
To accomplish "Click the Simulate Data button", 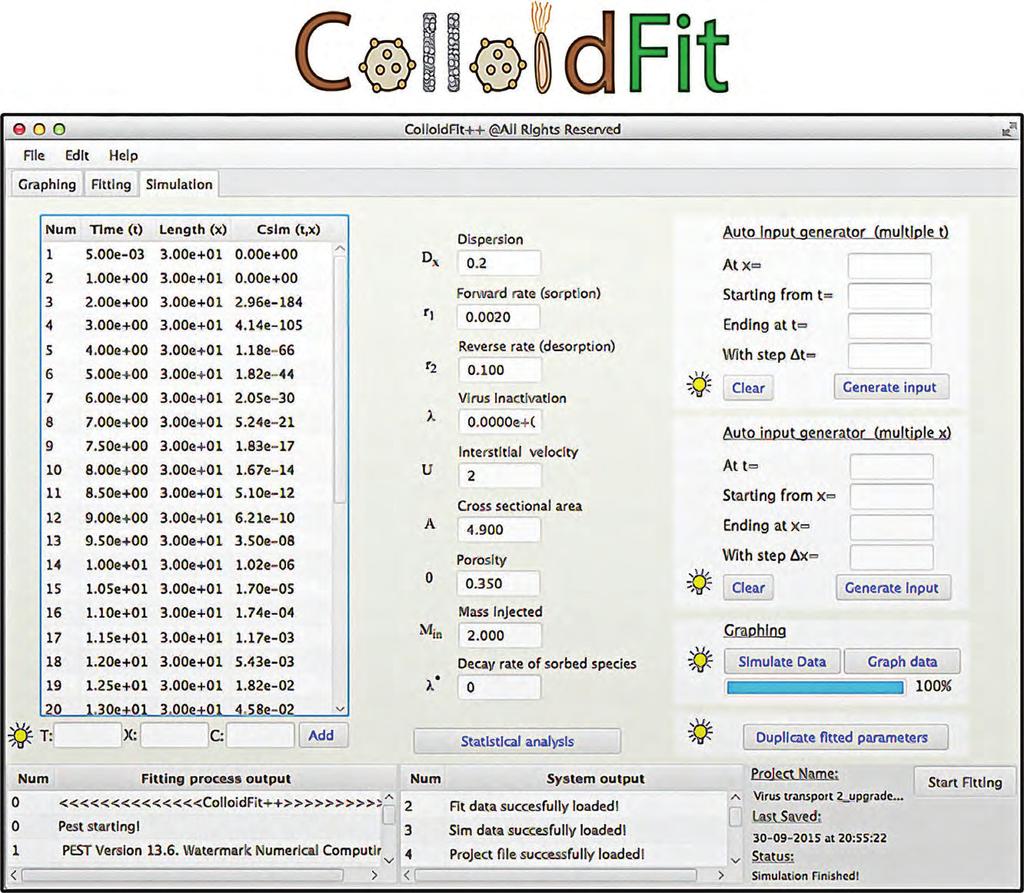I will 782,662.
